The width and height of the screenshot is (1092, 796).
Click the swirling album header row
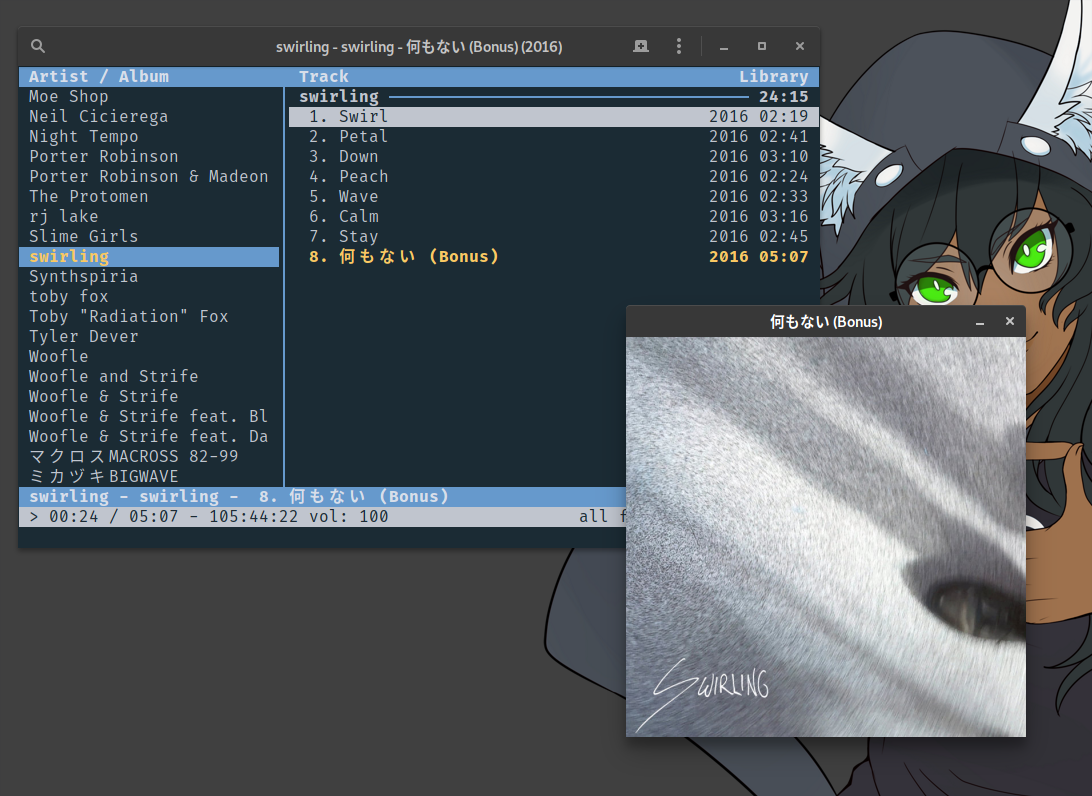tap(554, 97)
